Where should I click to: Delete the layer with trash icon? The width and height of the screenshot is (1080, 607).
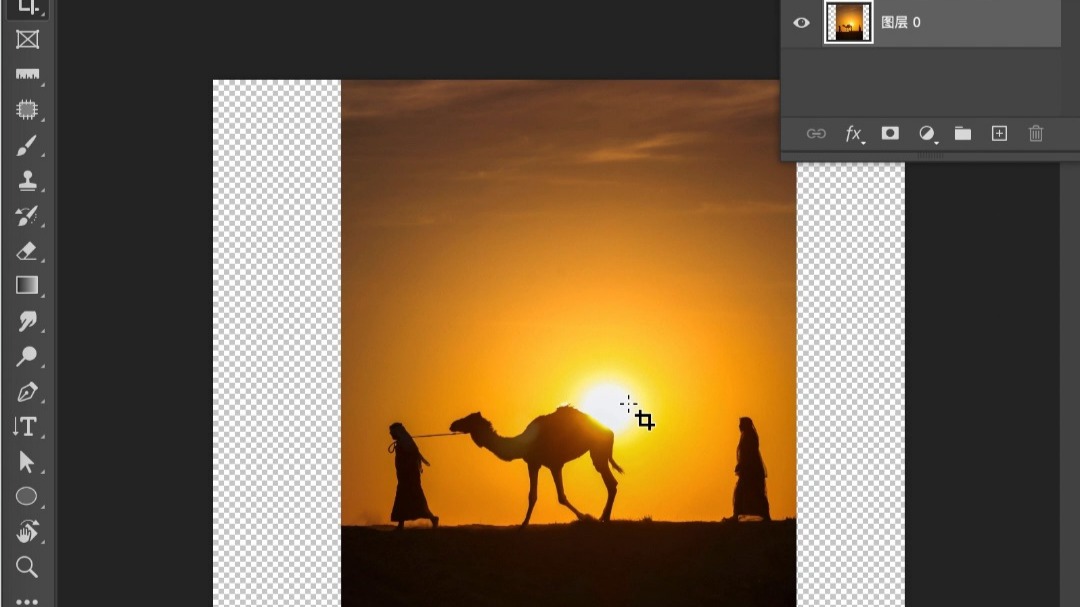tap(1036, 134)
